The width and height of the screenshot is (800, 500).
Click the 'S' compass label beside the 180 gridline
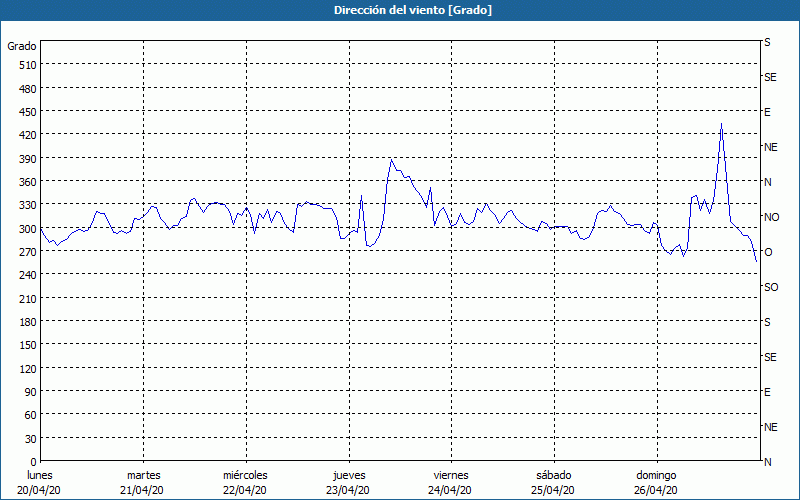tap(767, 322)
